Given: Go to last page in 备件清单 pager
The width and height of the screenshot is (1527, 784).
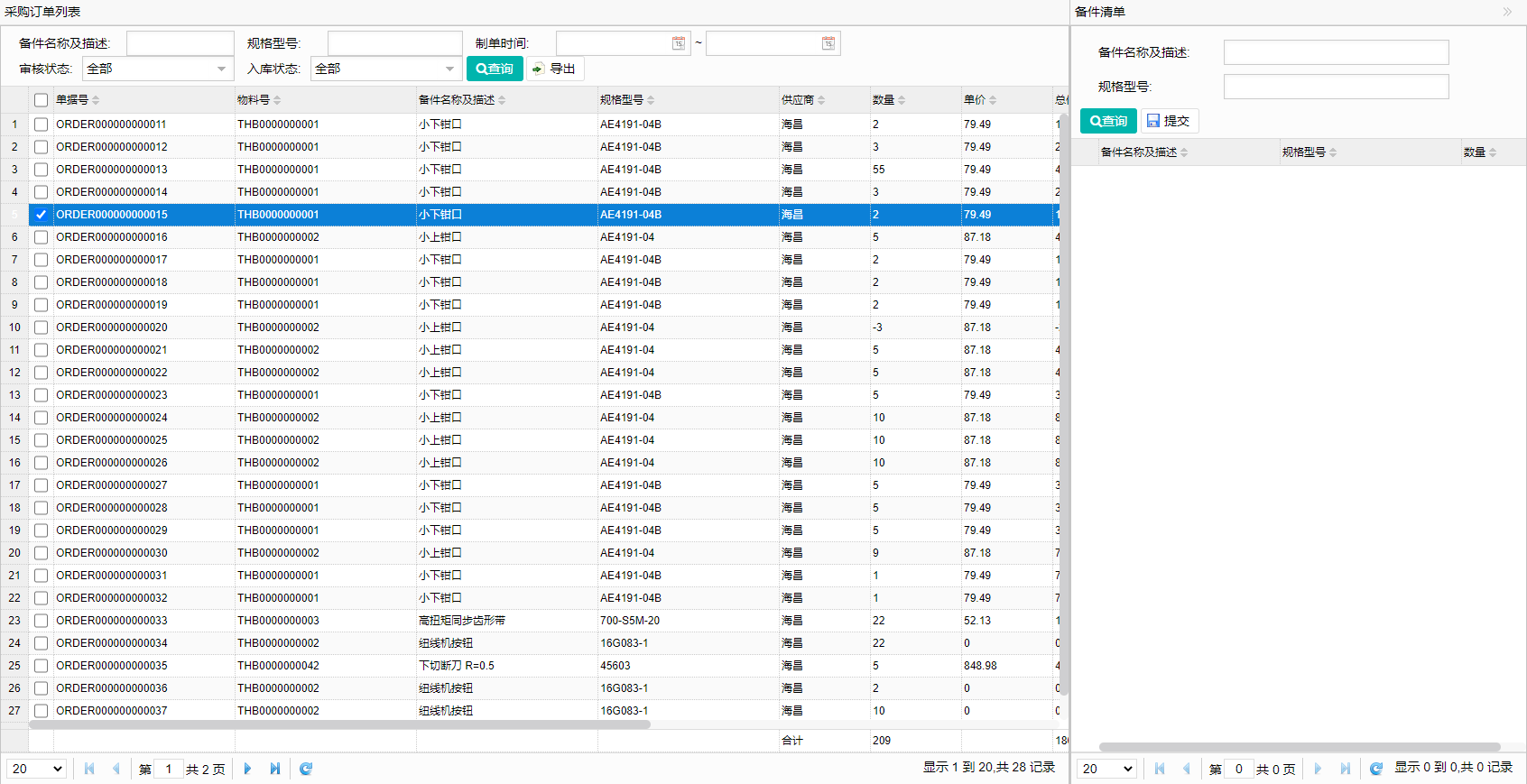Looking at the screenshot, I should click(1346, 769).
